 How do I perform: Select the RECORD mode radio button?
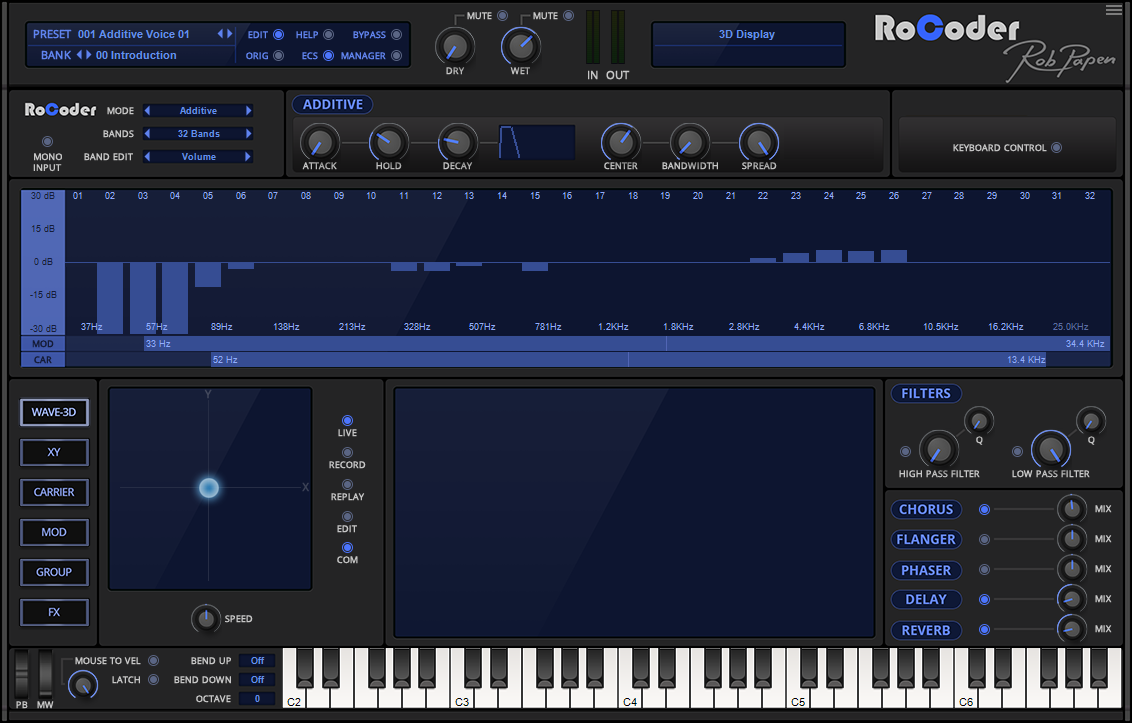(347, 452)
